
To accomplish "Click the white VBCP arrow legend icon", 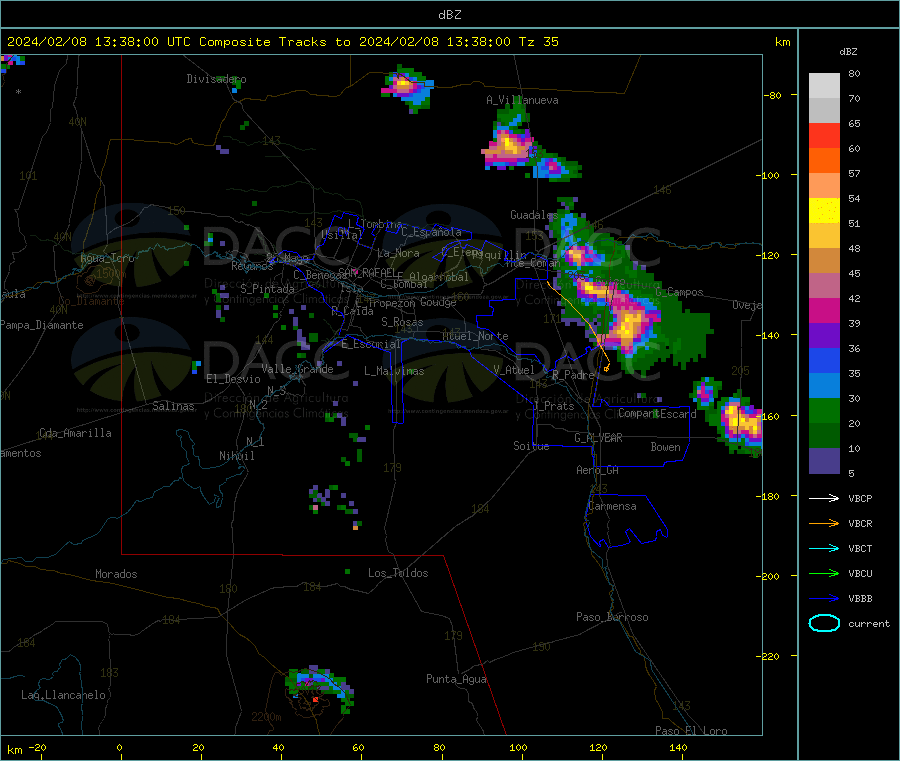I will click(824, 498).
